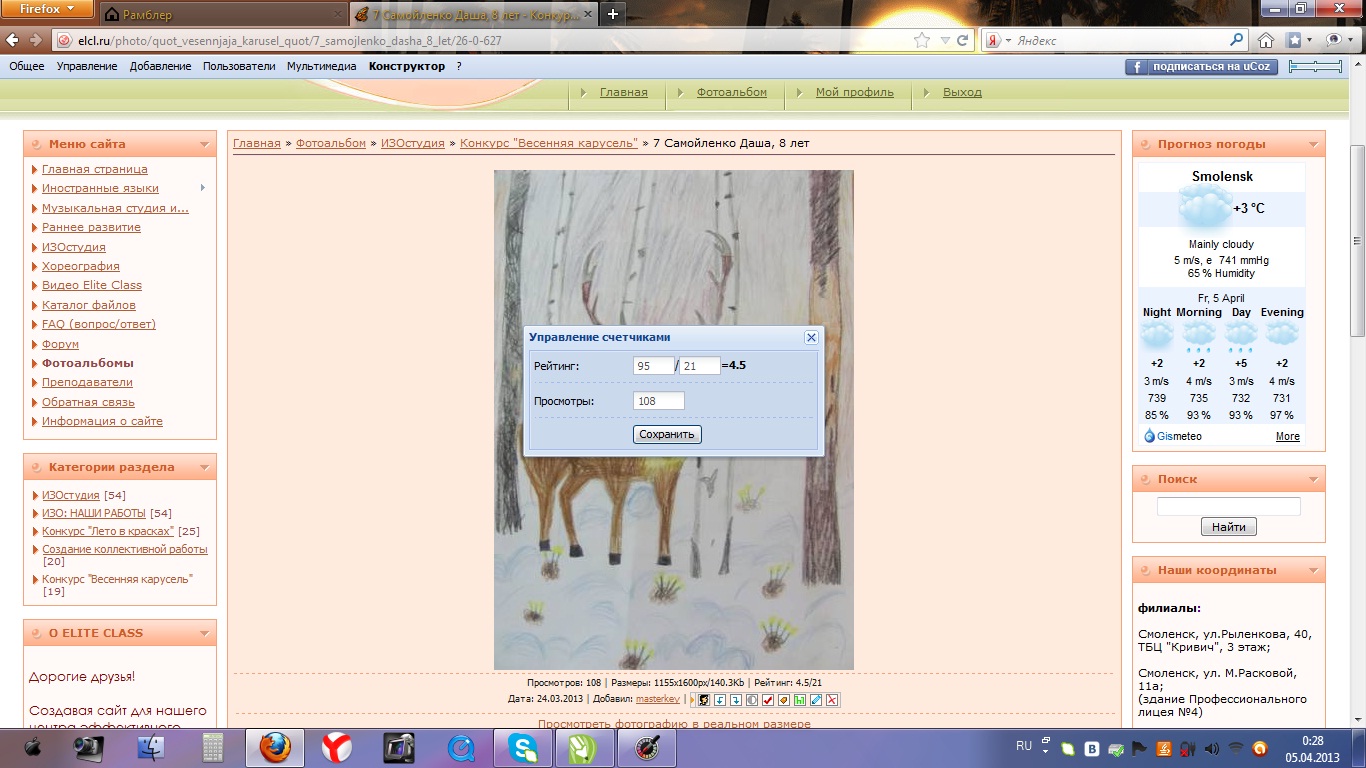Collapse the Поиск block
This screenshot has height=768, width=1366.
coord(1313,479)
